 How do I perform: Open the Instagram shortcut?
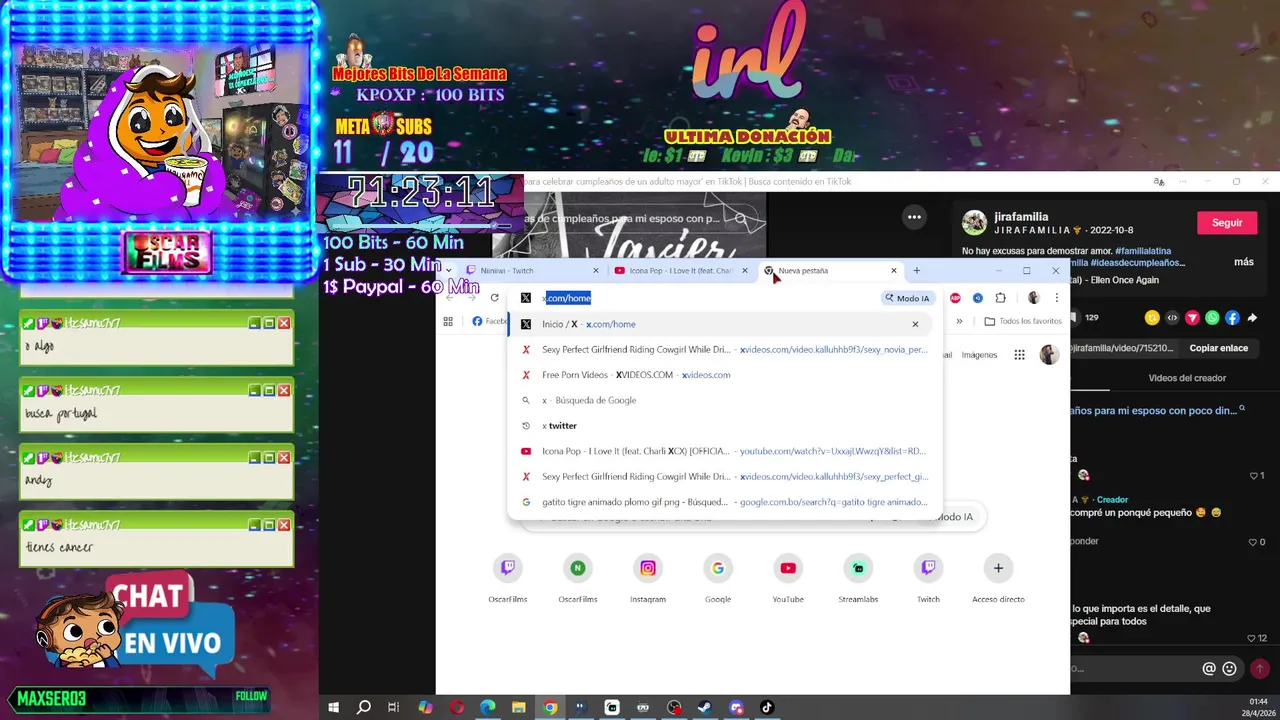648,578
